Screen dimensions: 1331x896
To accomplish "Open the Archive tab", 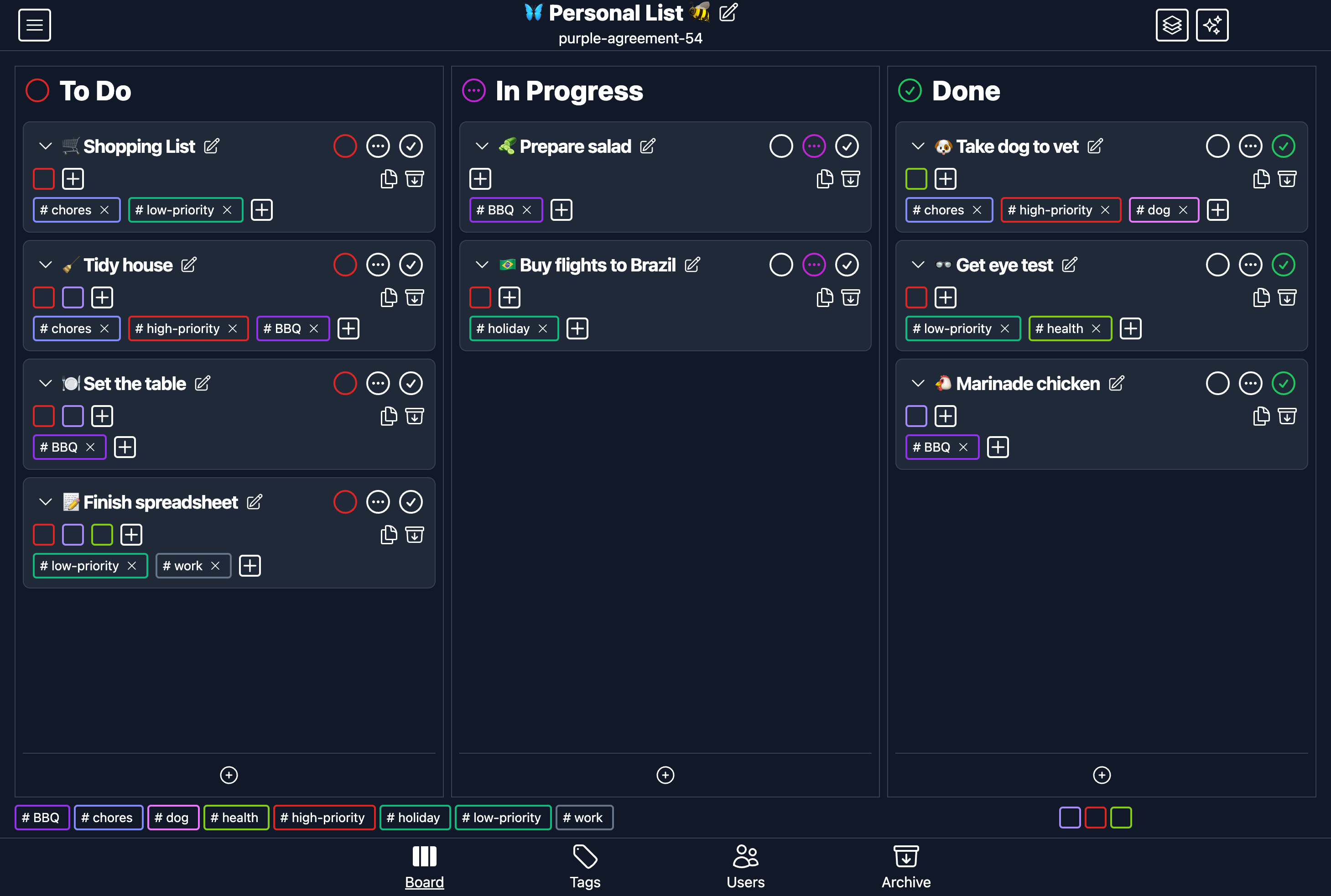I will click(x=905, y=867).
